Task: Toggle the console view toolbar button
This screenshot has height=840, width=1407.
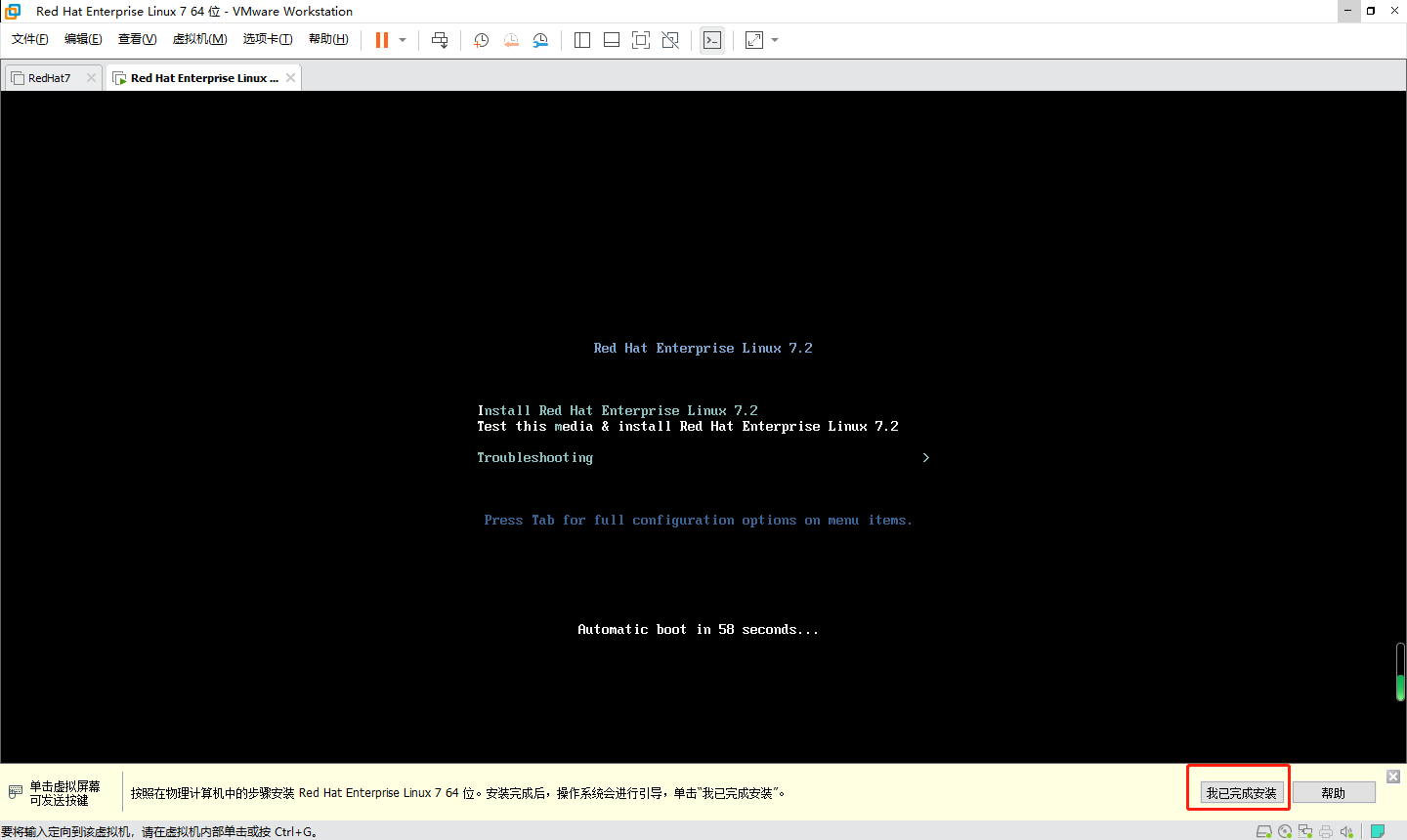Action: pyautogui.click(x=712, y=40)
